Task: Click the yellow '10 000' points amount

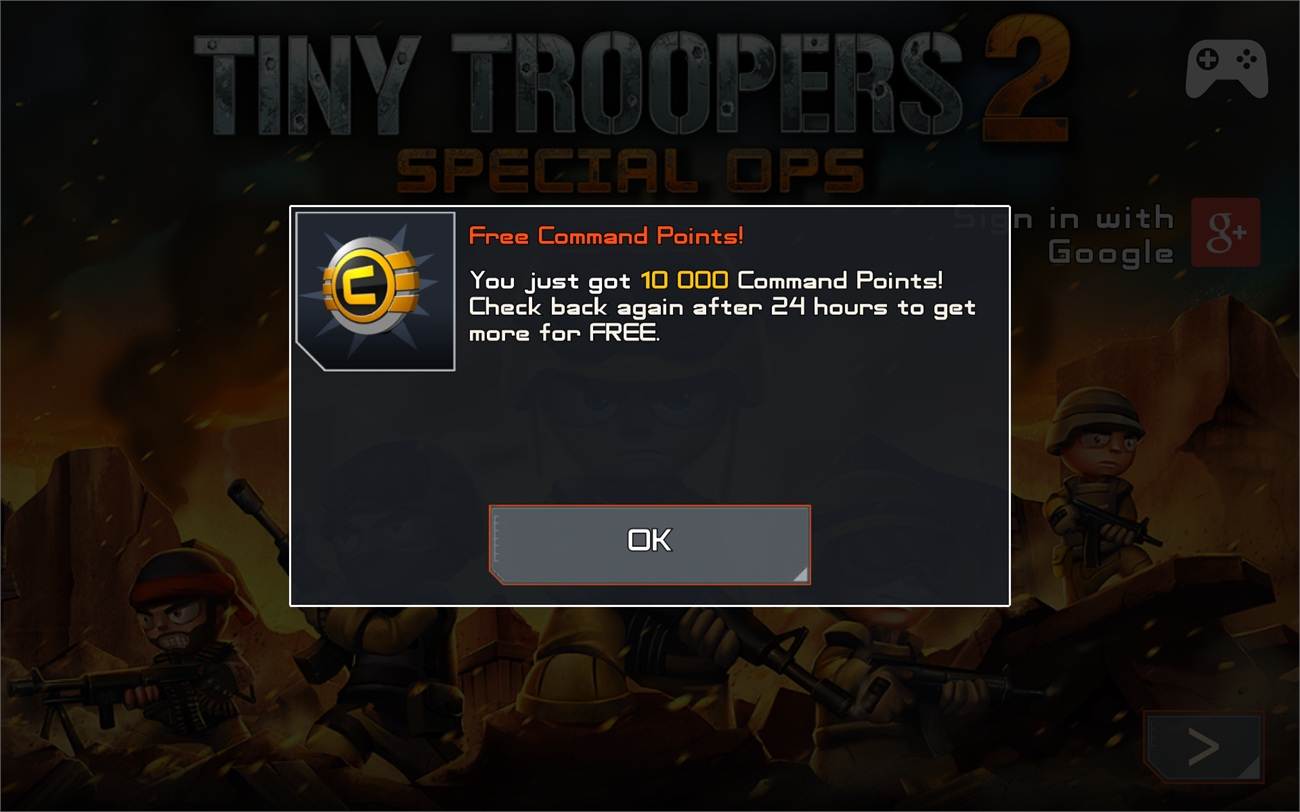Action: coord(684,280)
